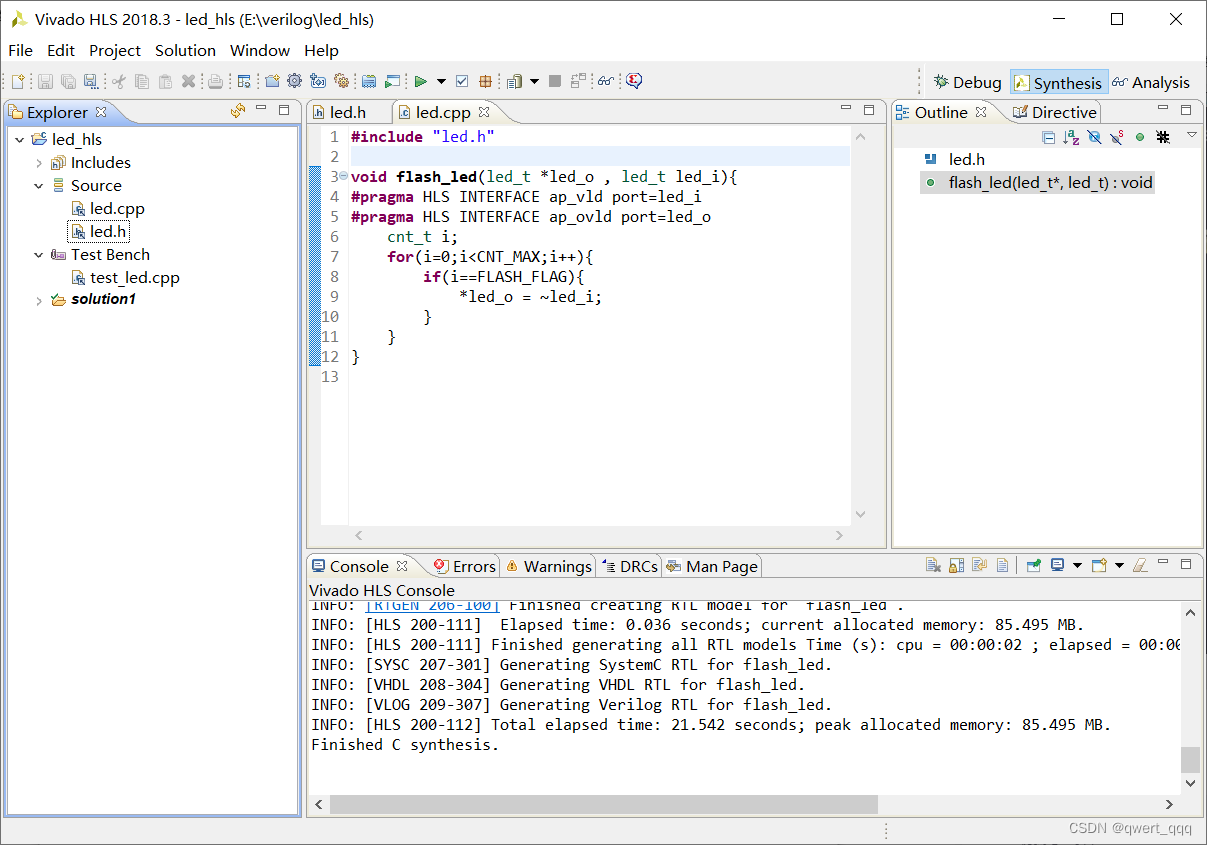Toggle Hide Fields filter in Outline
Screen dimensions: 1207x845
pos(1095,137)
